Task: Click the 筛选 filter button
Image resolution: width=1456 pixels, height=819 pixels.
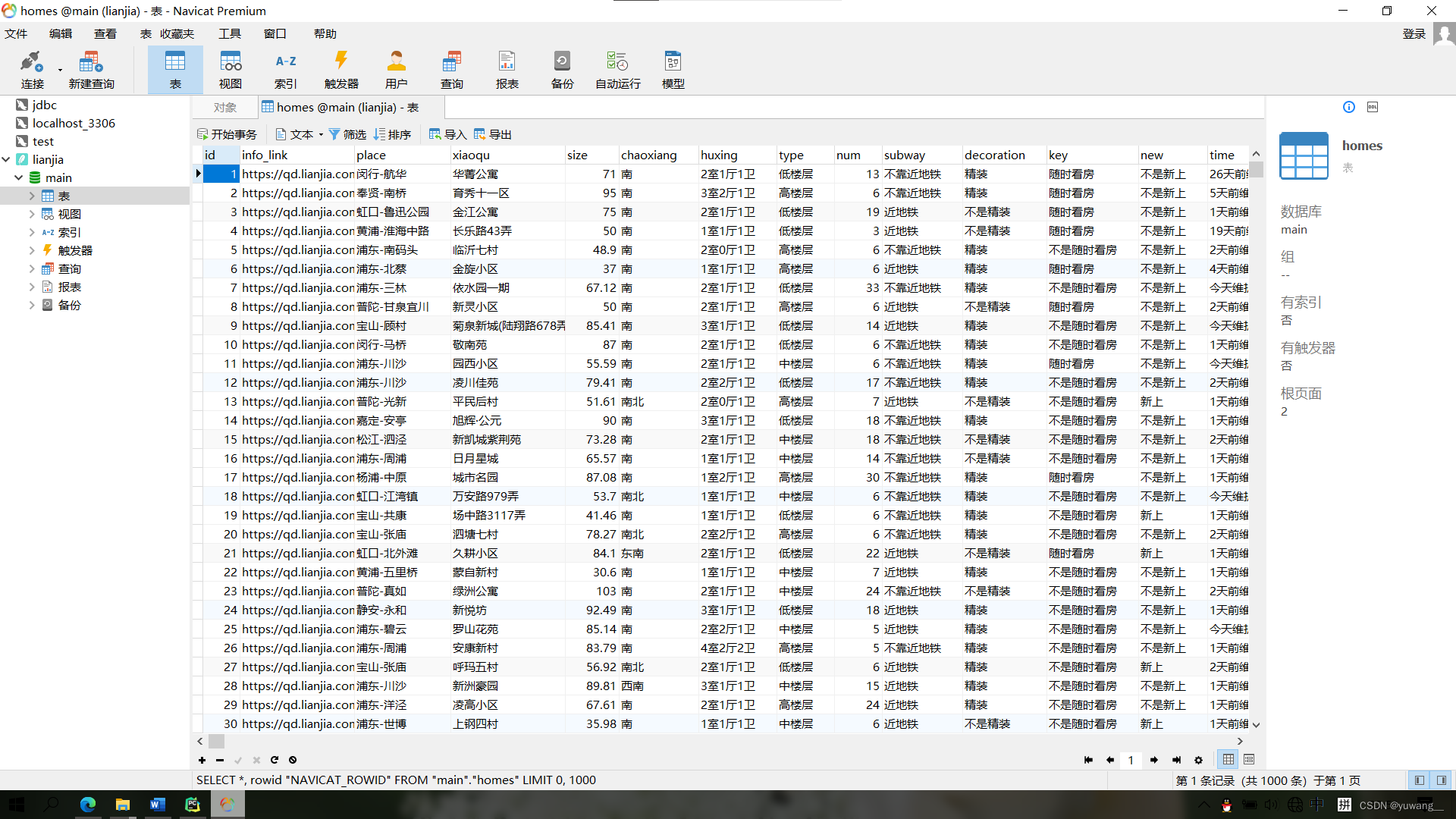Action: (x=347, y=135)
